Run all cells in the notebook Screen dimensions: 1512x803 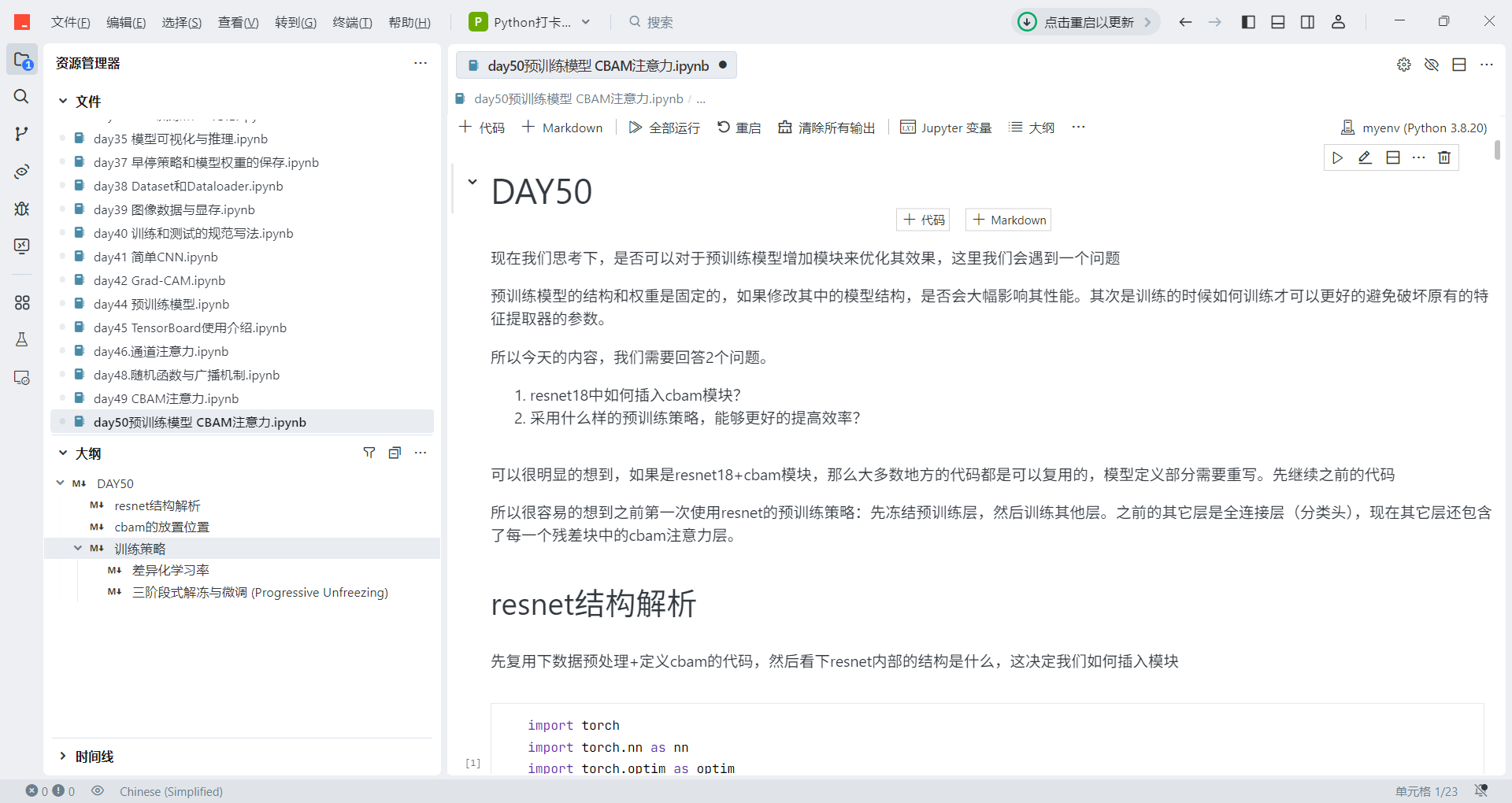(664, 127)
